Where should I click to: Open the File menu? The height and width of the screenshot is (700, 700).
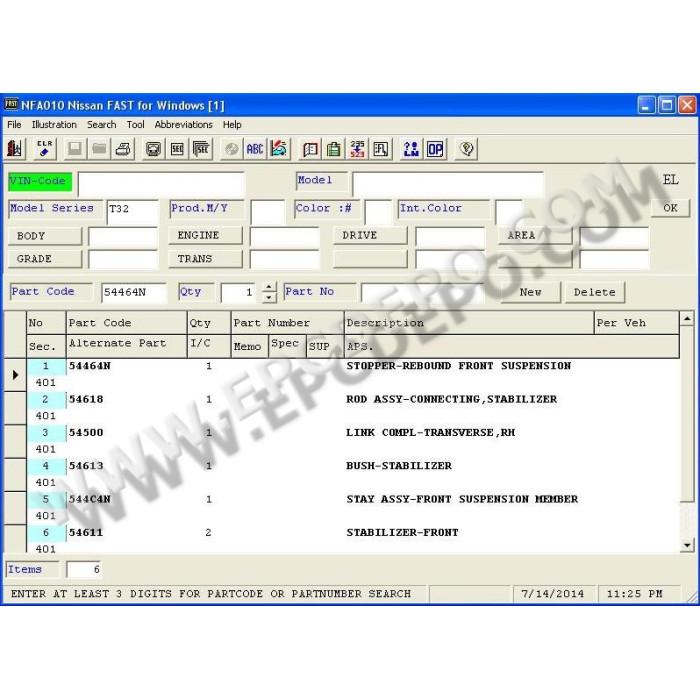(14, 125)
